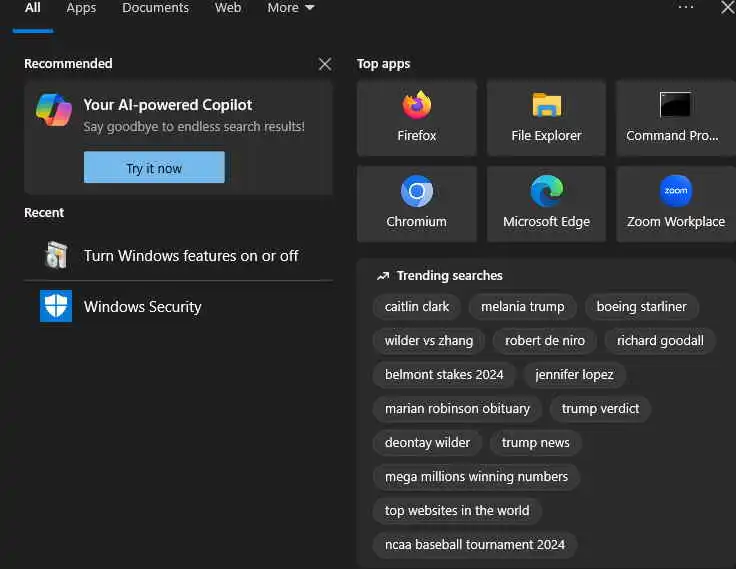
Task: Click the Copilot logo icon
Action: (54, 110)
